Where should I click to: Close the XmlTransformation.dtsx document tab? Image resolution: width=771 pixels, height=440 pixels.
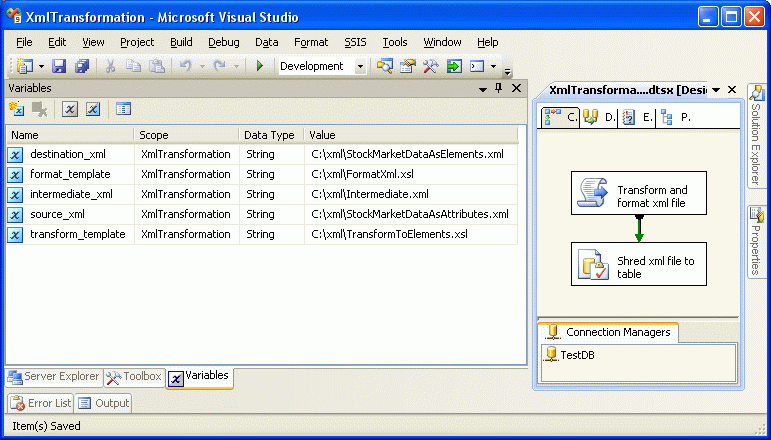[x=732, y=89]
